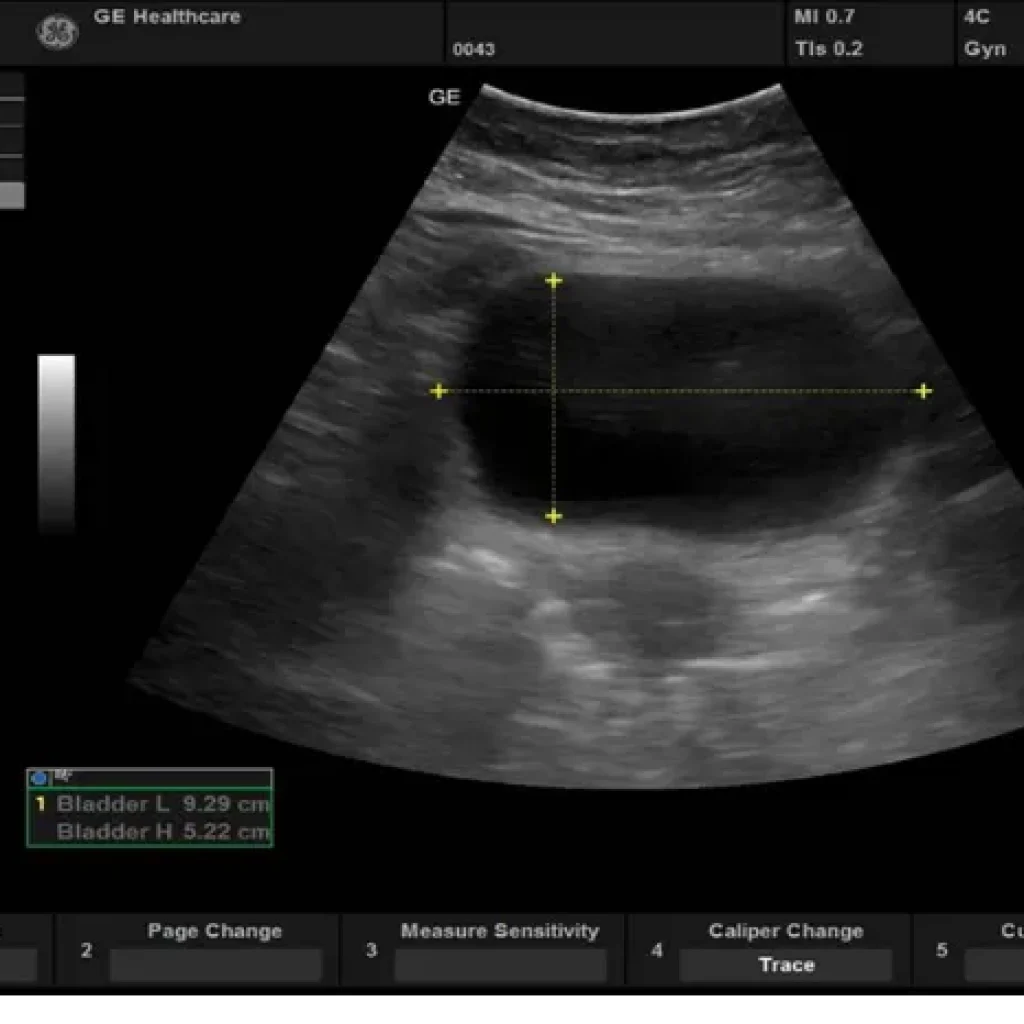Click the softkey number 4 label
The image size is (1024, 1024).
[x=656, y=950]
